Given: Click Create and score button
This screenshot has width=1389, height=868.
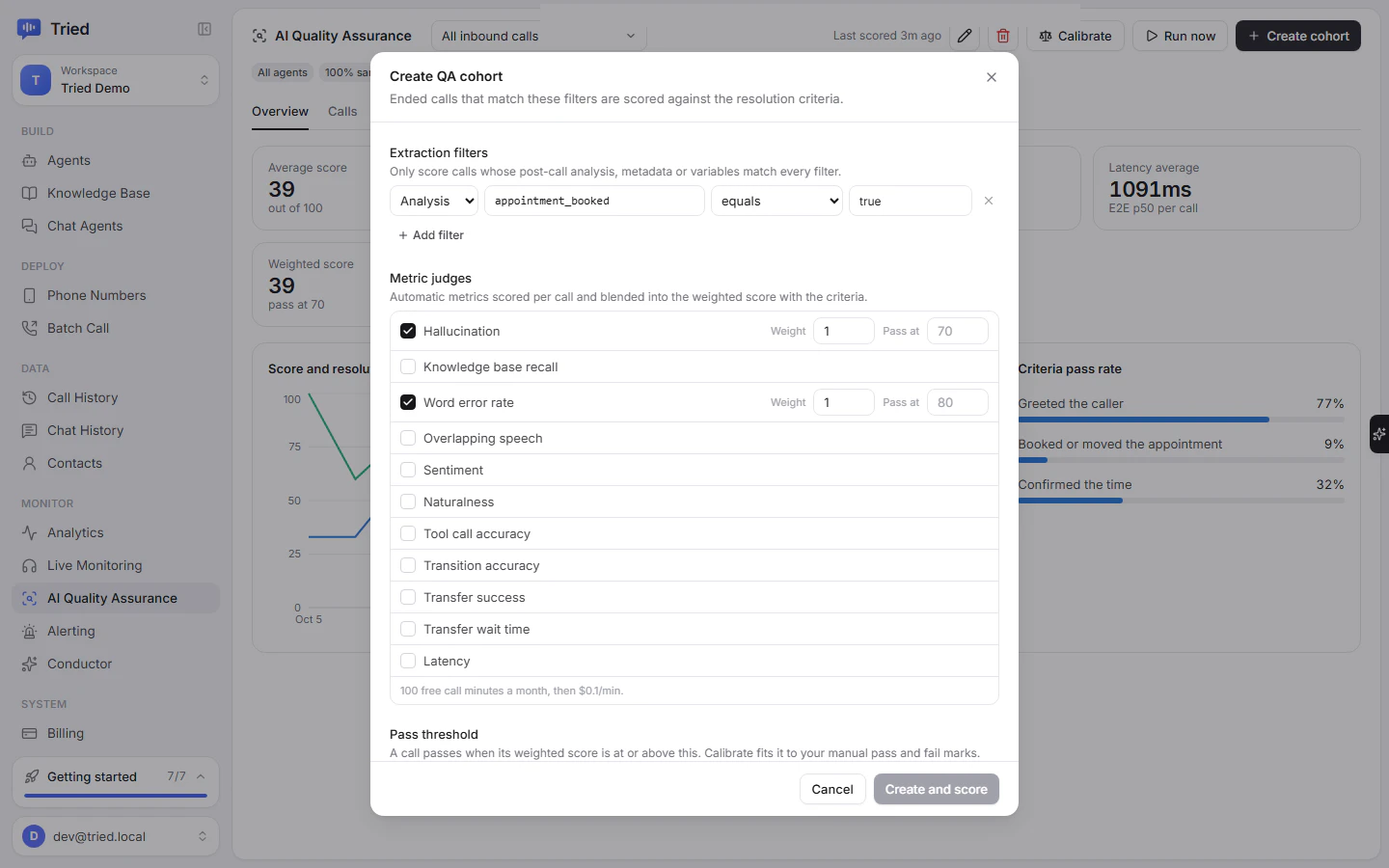Looking at the screenshot, I should click(x=937, y=789).
